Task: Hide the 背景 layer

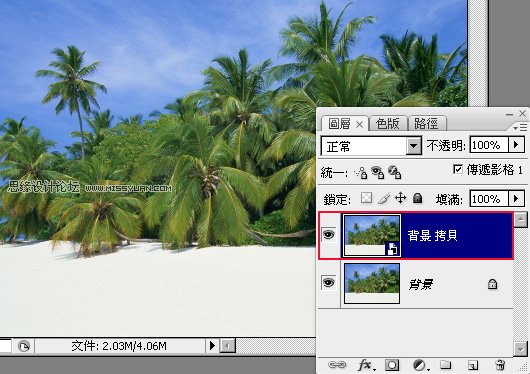Action: click(x=329, y=282)
